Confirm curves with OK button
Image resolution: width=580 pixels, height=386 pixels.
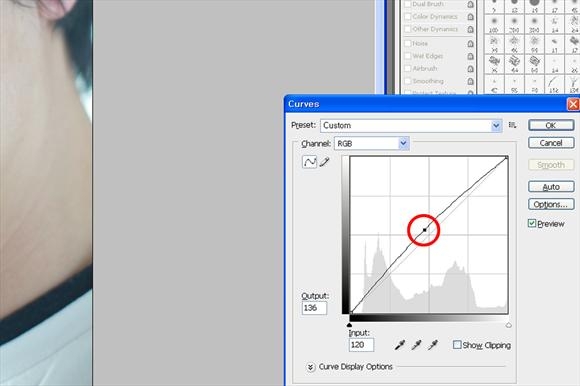[x=551, y=125]
